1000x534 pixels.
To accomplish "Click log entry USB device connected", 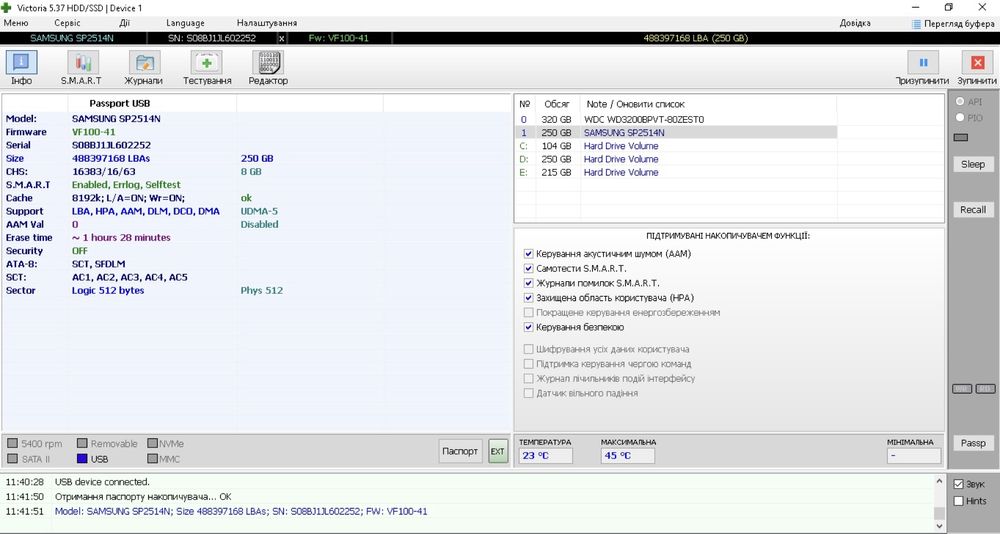I will (102, 482).
